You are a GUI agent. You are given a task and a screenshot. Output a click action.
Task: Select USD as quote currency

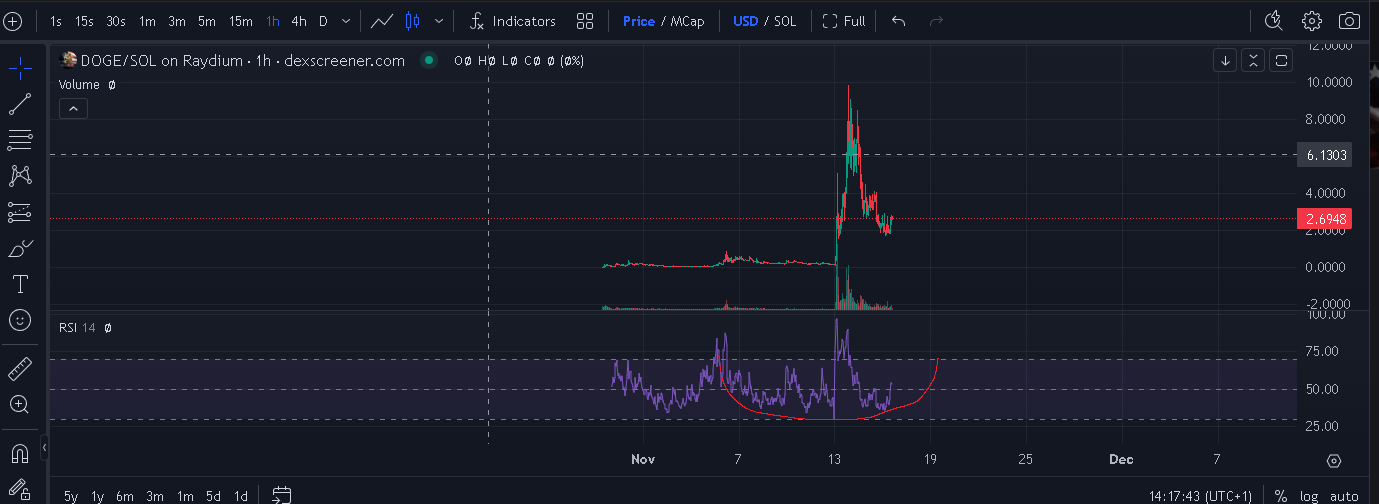coord(746,20)
